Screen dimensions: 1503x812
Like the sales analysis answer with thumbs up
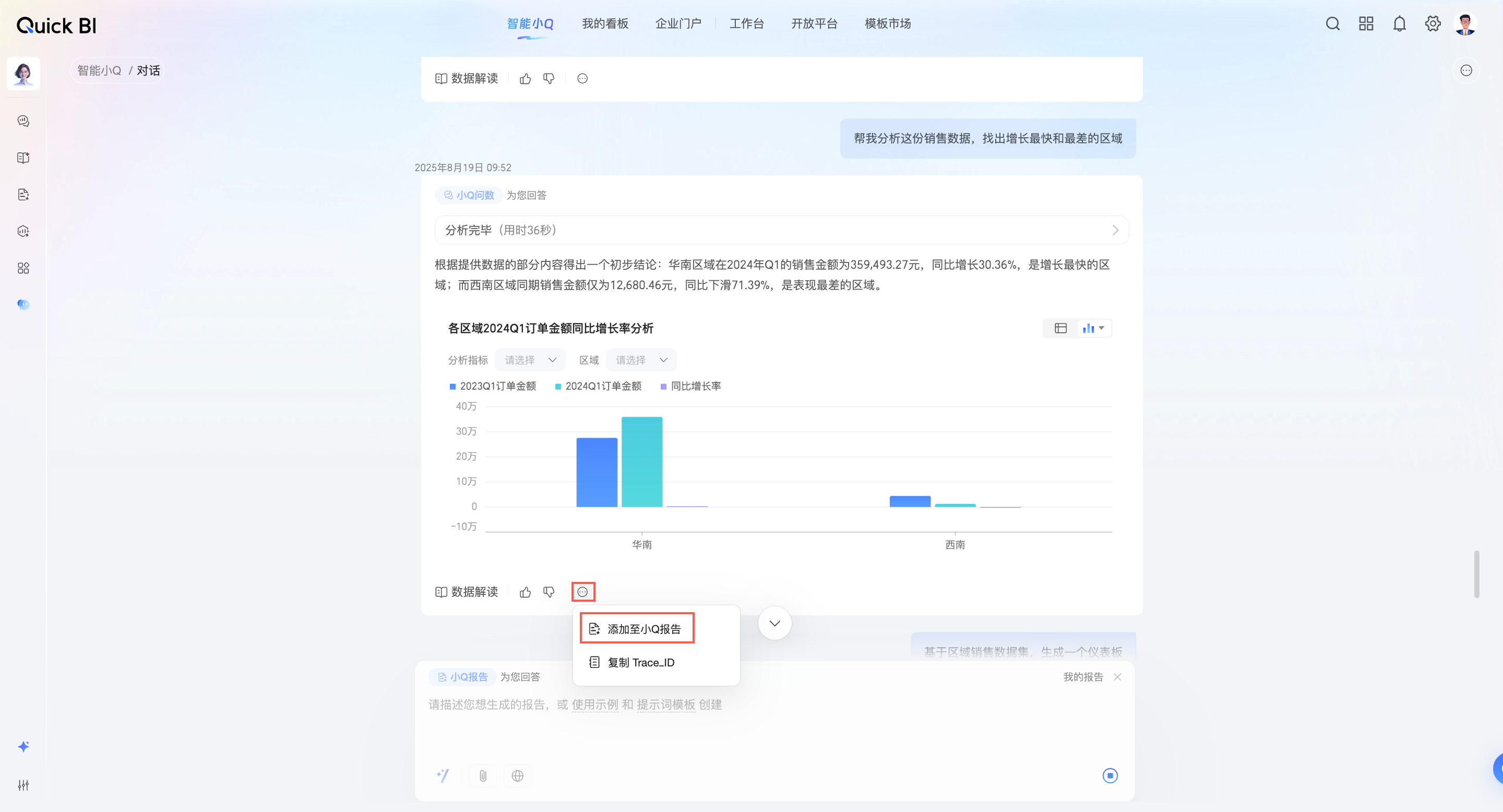pos(525,592)
